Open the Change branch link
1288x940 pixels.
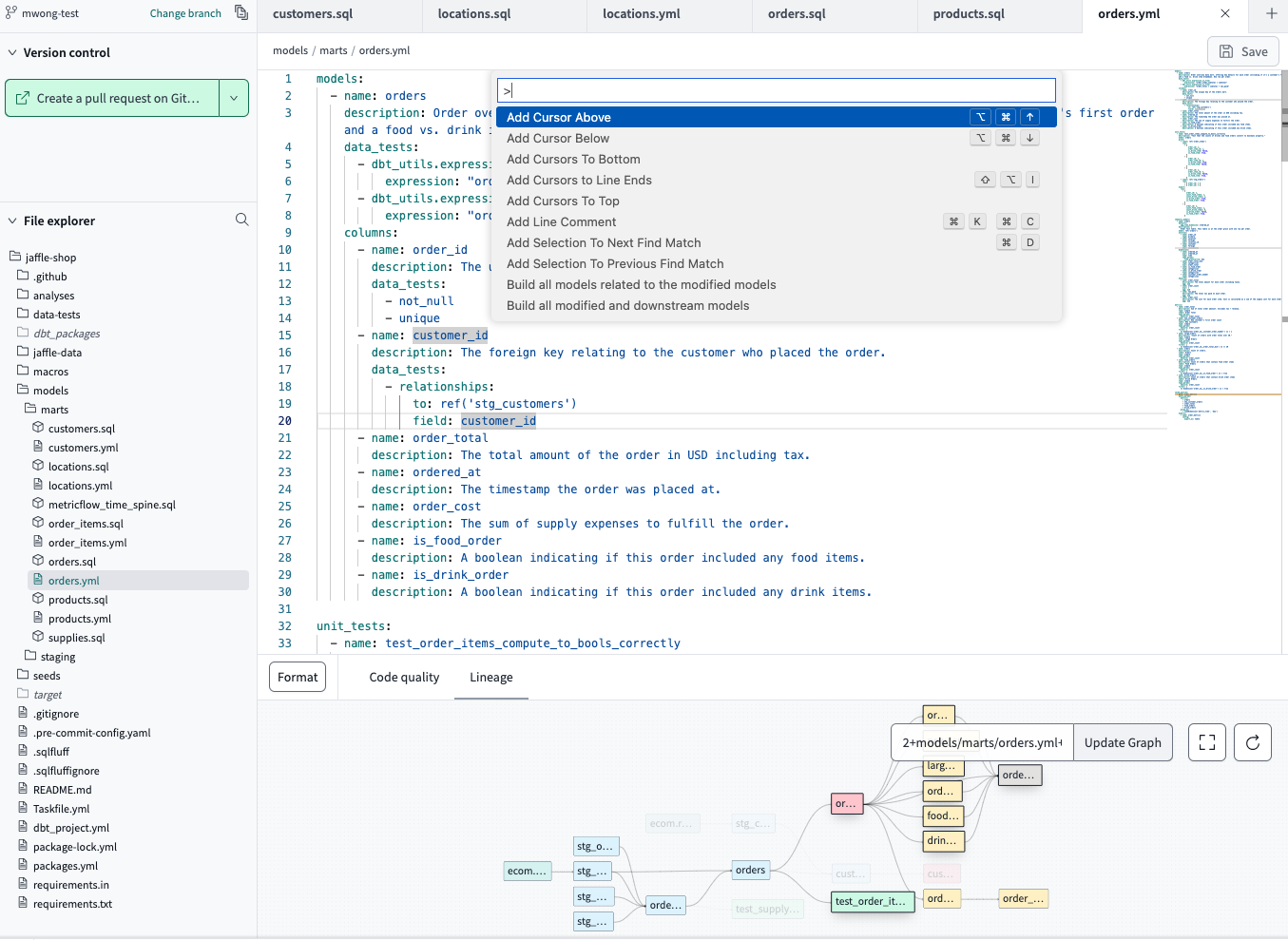tap(185, 13)
